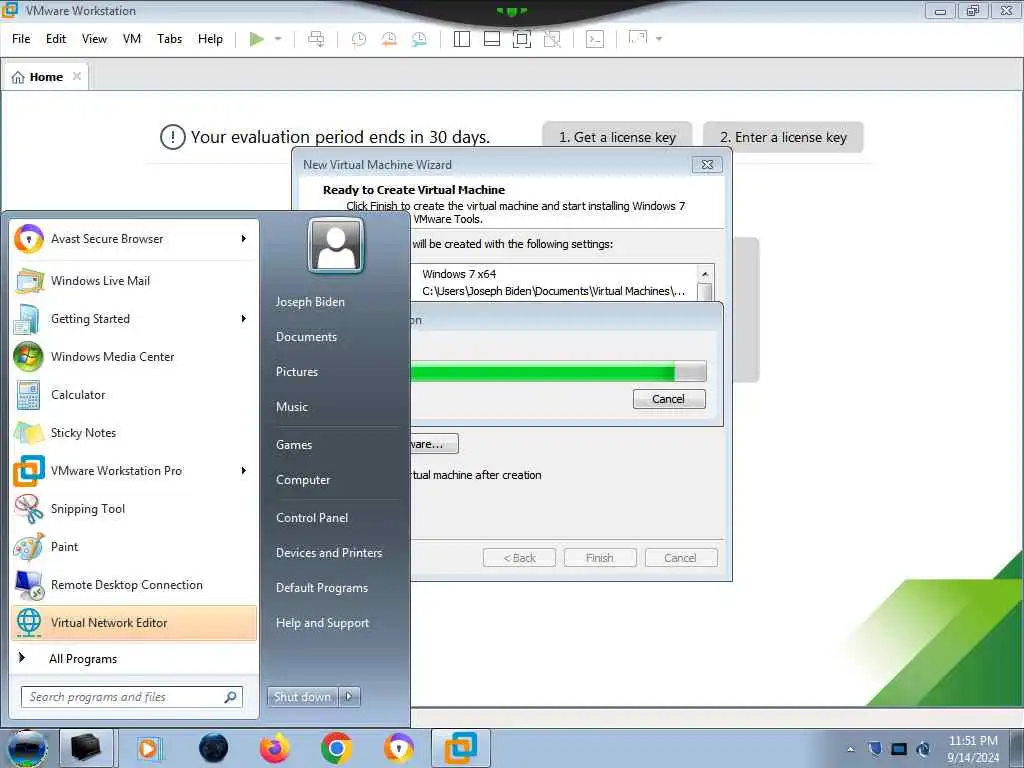Open the VM menu
Image resolution: width=1024 pixels, height=768 pixels.
click(x=132, y=39)
